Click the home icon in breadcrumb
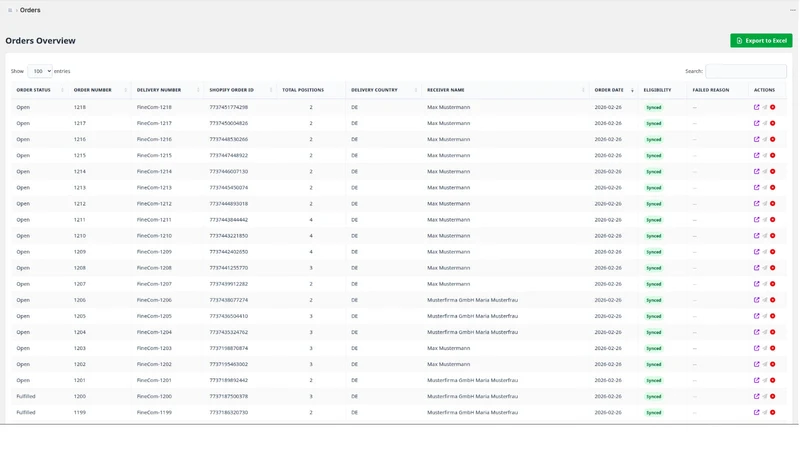The height and width of the screenshot is (450, 800). [10, 10]
